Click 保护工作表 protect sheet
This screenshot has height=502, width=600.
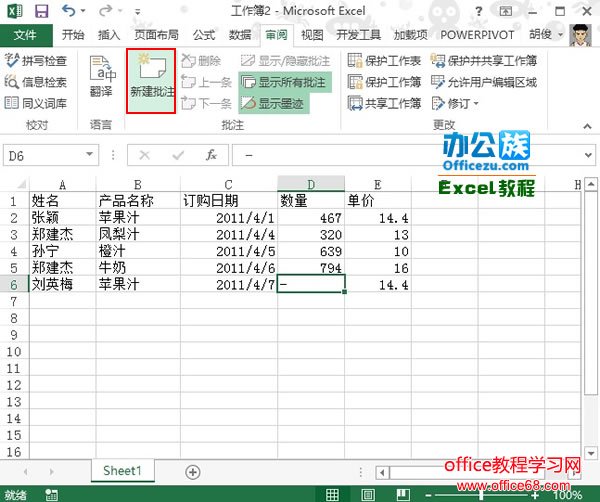[x=384, y=60]
